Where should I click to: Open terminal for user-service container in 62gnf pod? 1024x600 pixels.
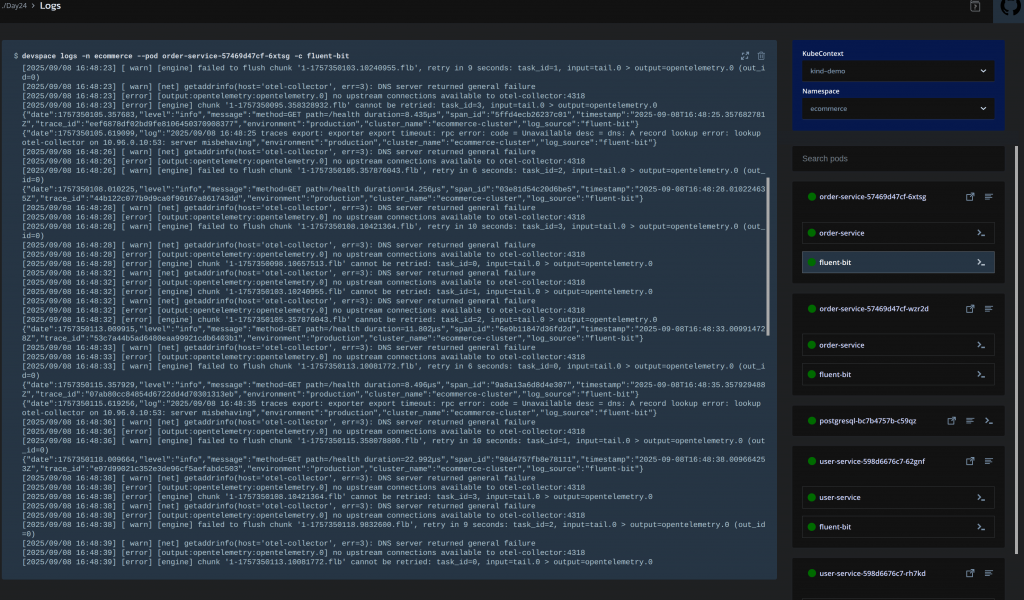point(981,497)
